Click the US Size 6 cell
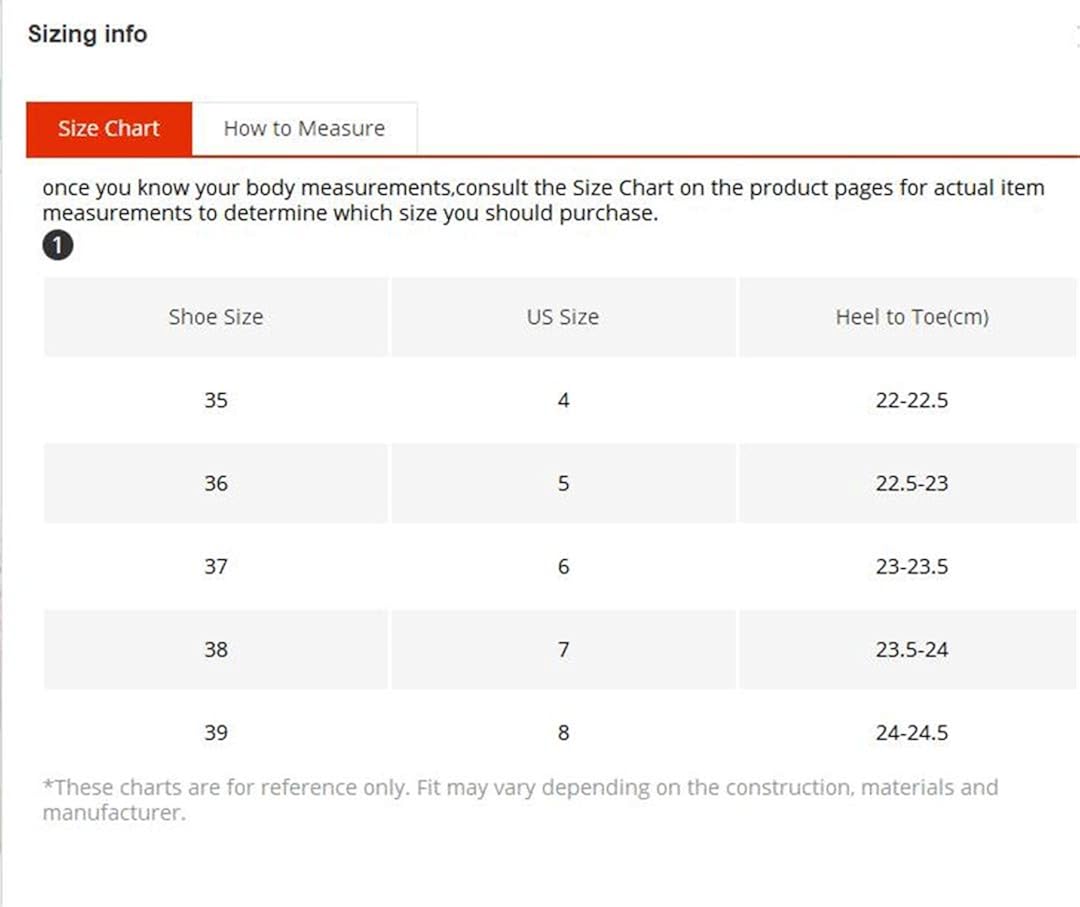Viewport: 1080px width, 907px height. tap(563, 566)
